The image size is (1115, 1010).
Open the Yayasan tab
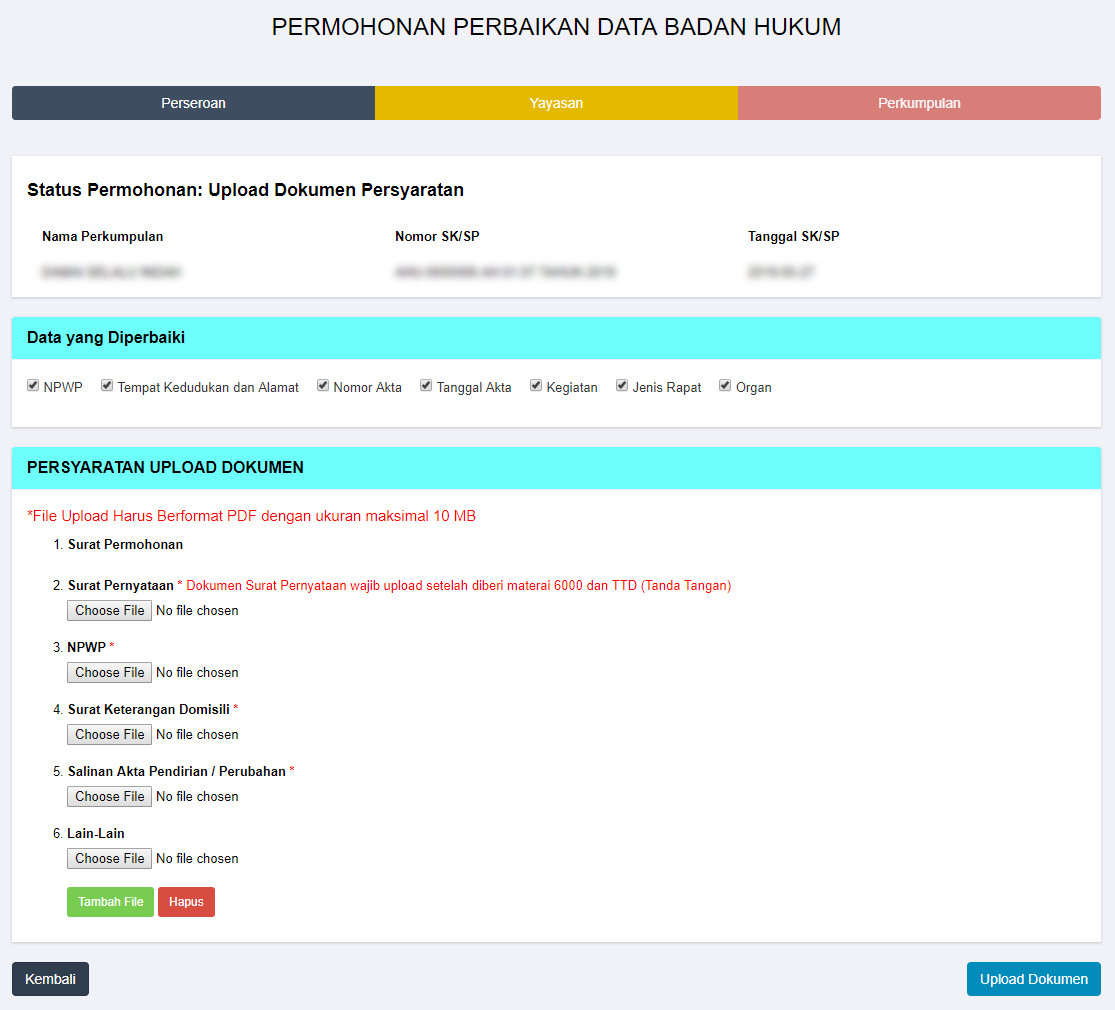click(556, 103)
